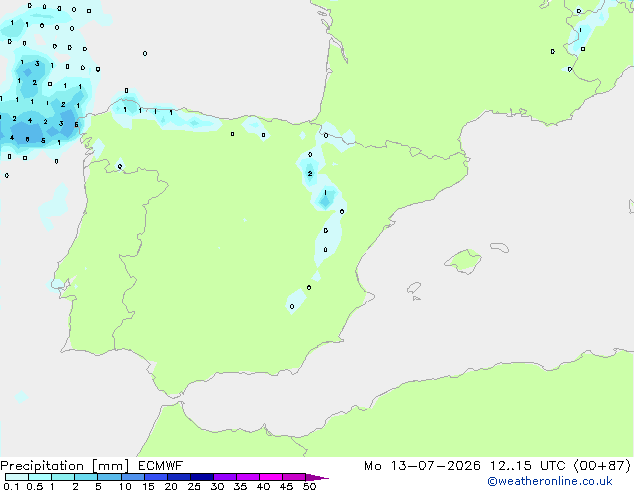Image resolution: width=634 pixels, height=490 pixels.
Task: Click the "40" legend scale label
Action: (x=263, y=486)
